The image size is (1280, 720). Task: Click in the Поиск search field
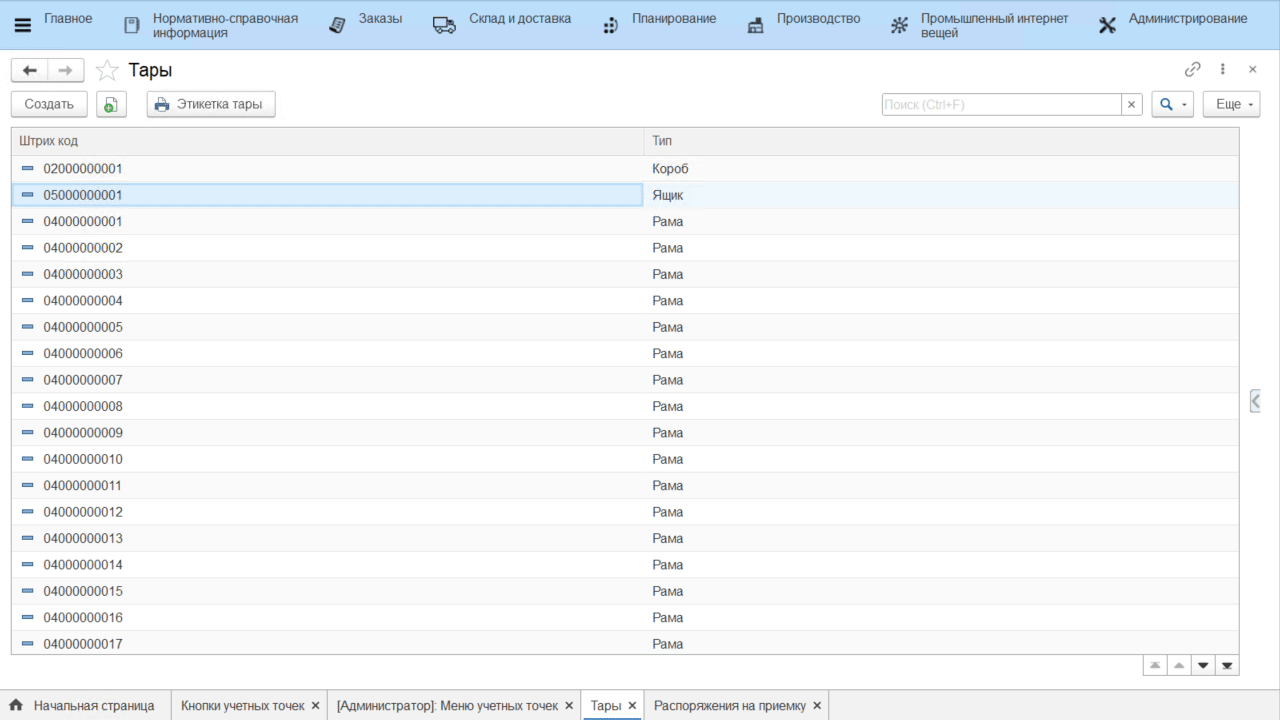click(x=1000, y=104)
